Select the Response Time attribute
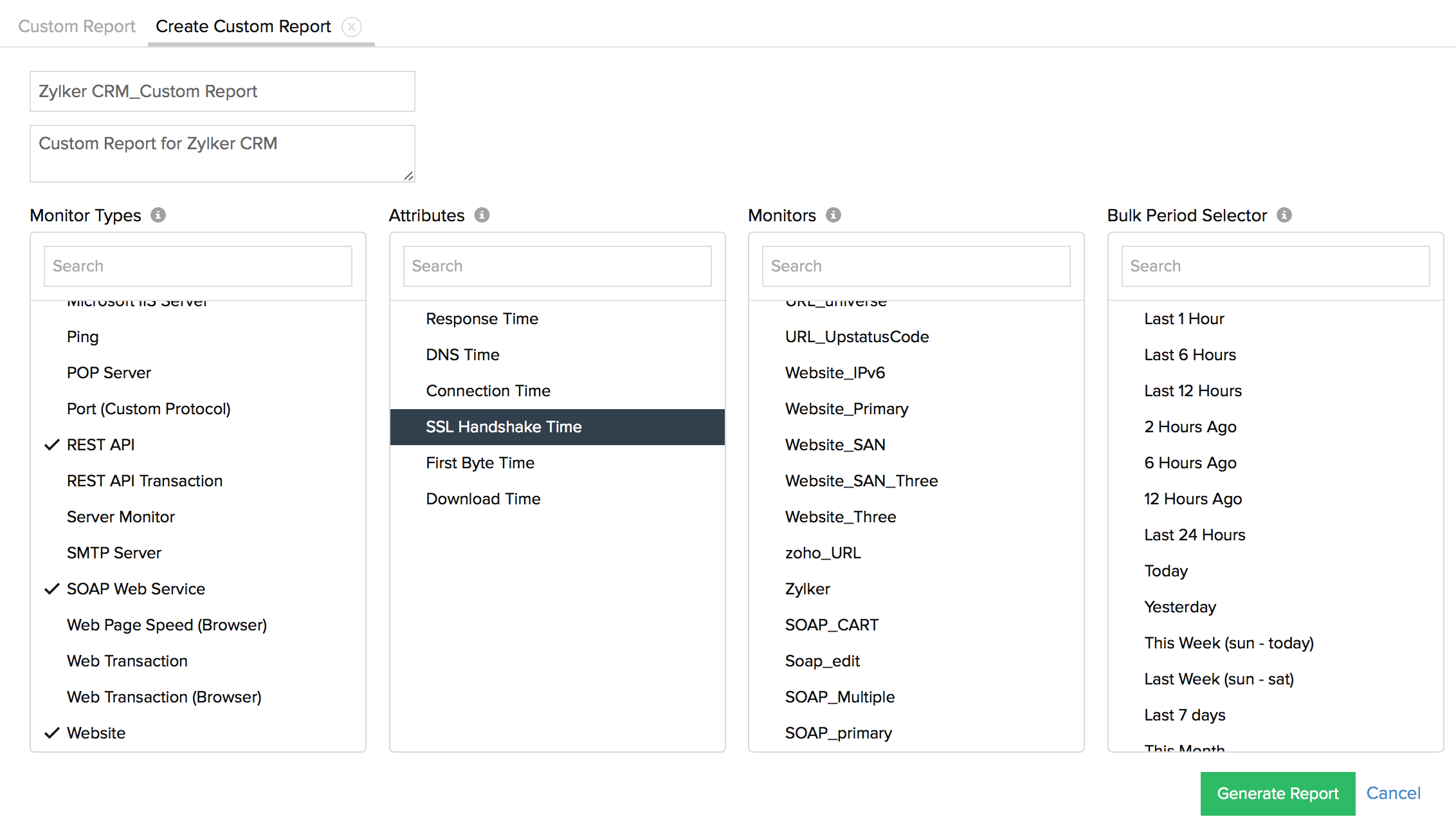 click(x=482, y=318)
